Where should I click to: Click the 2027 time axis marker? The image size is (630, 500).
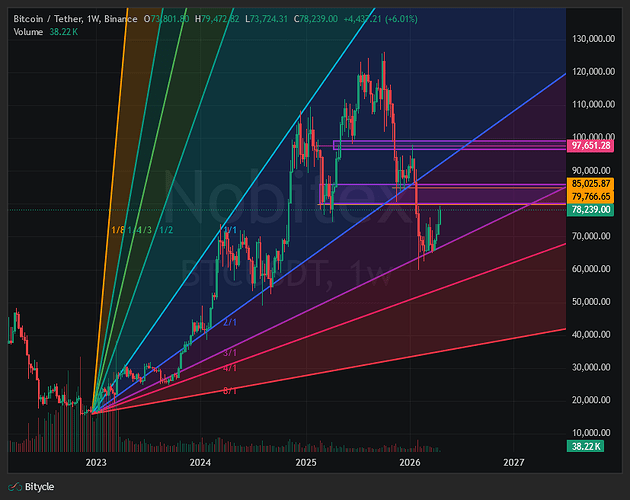point(513,463)
